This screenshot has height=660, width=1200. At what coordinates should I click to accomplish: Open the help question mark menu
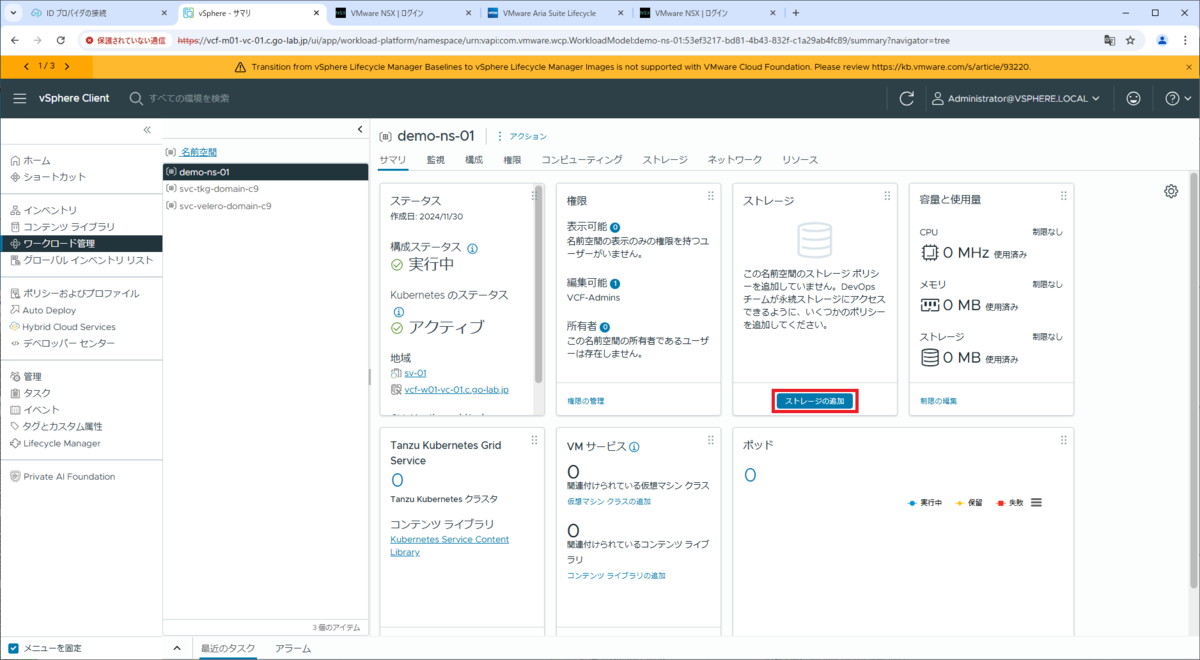click(1179, 98)
